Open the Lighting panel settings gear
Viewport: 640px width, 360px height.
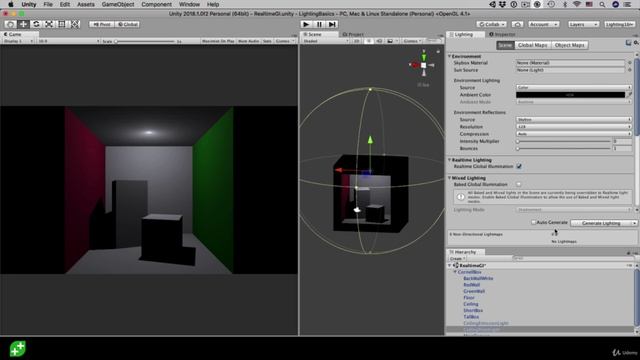pyautogui.click(x=636, y=42)
